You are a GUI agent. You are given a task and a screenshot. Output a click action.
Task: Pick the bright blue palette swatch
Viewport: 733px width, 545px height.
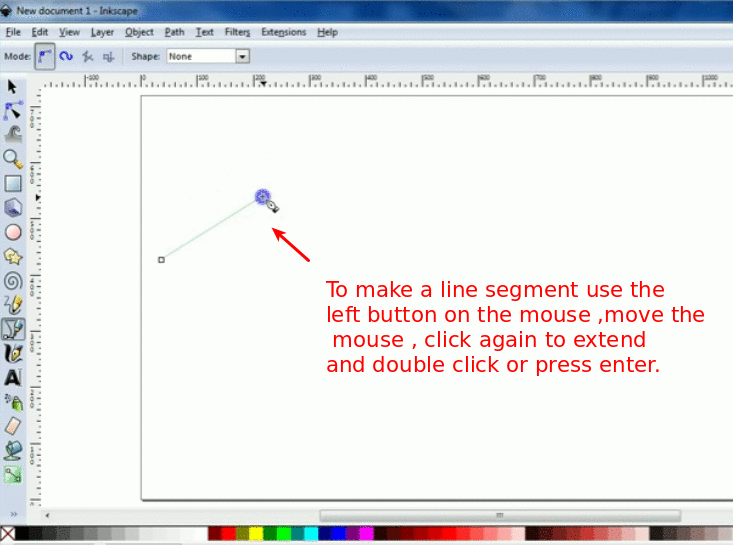[x=339, y=533]
